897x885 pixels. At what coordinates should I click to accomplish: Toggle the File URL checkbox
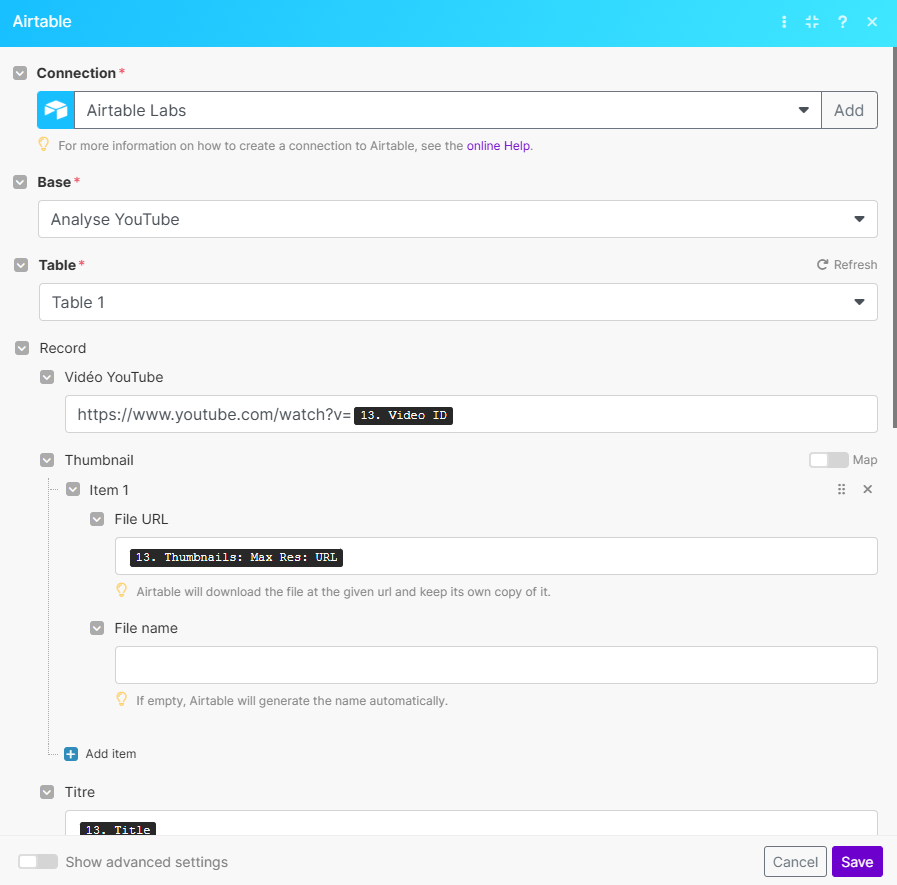[97, 519]
